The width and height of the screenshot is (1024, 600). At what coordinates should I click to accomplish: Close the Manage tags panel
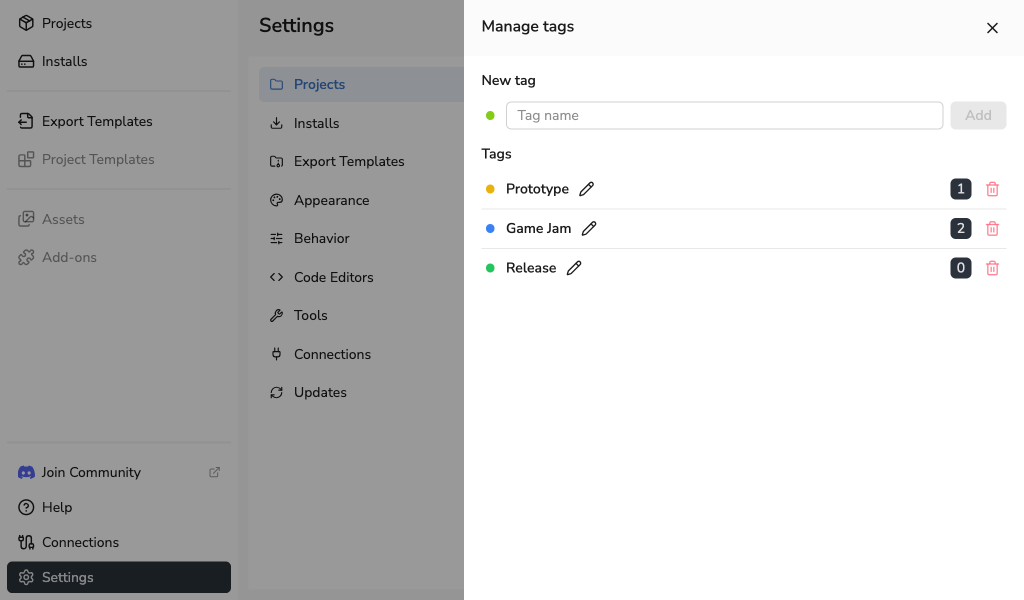click(x=992, y=28)
